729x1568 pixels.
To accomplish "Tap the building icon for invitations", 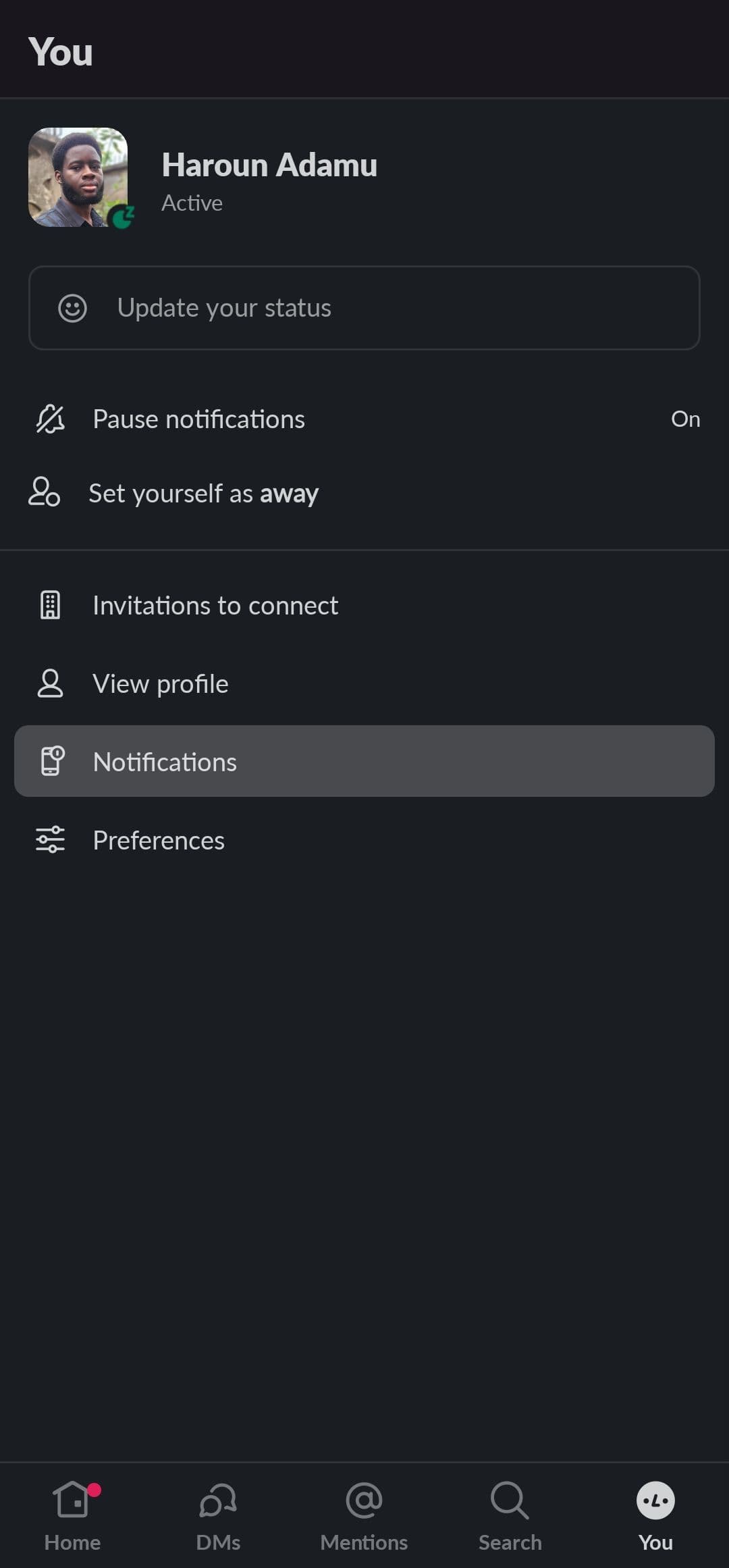I will tap(51, 605).
